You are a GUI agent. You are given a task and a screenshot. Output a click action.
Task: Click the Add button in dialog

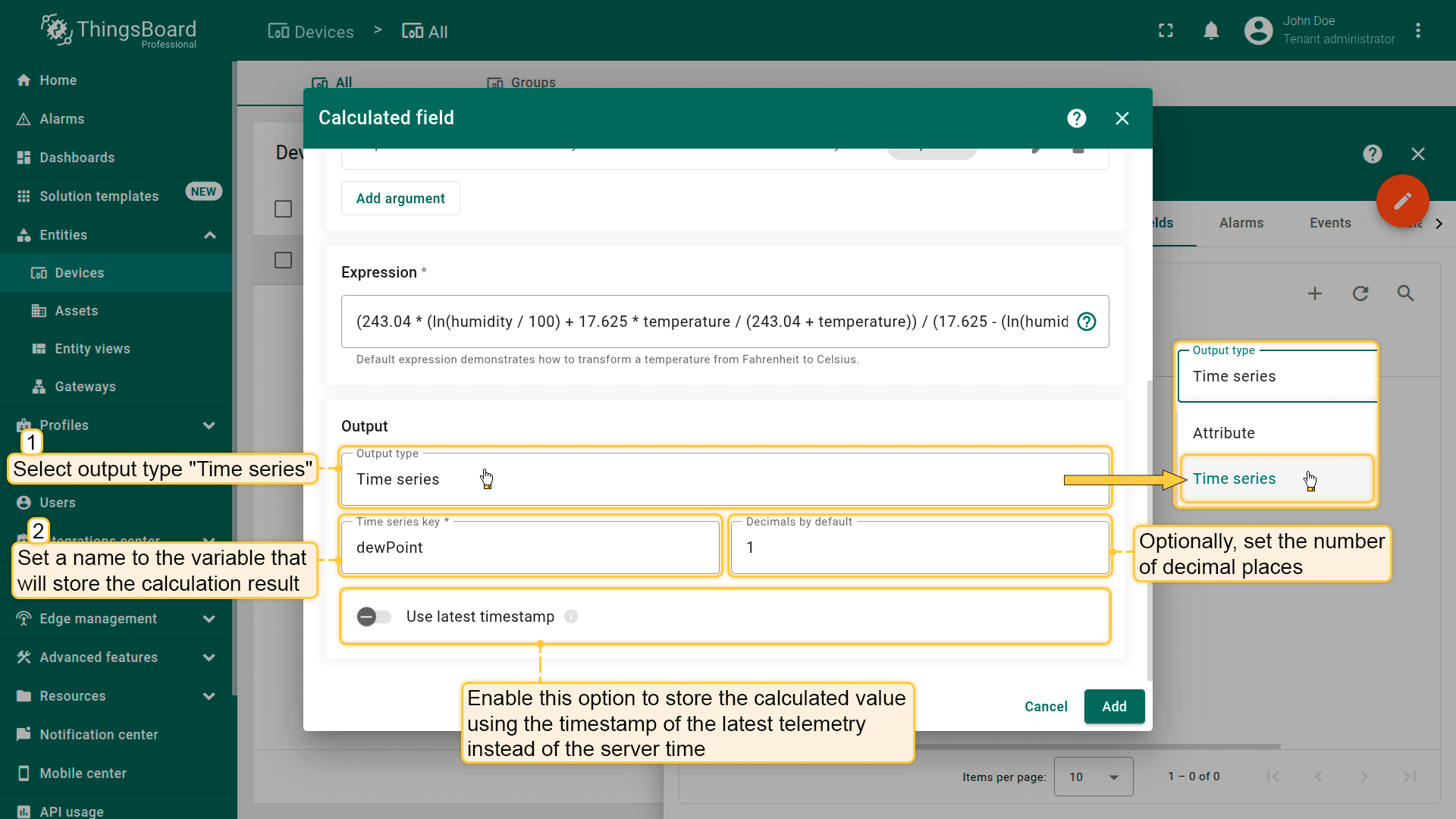[x=1113, y=706]
